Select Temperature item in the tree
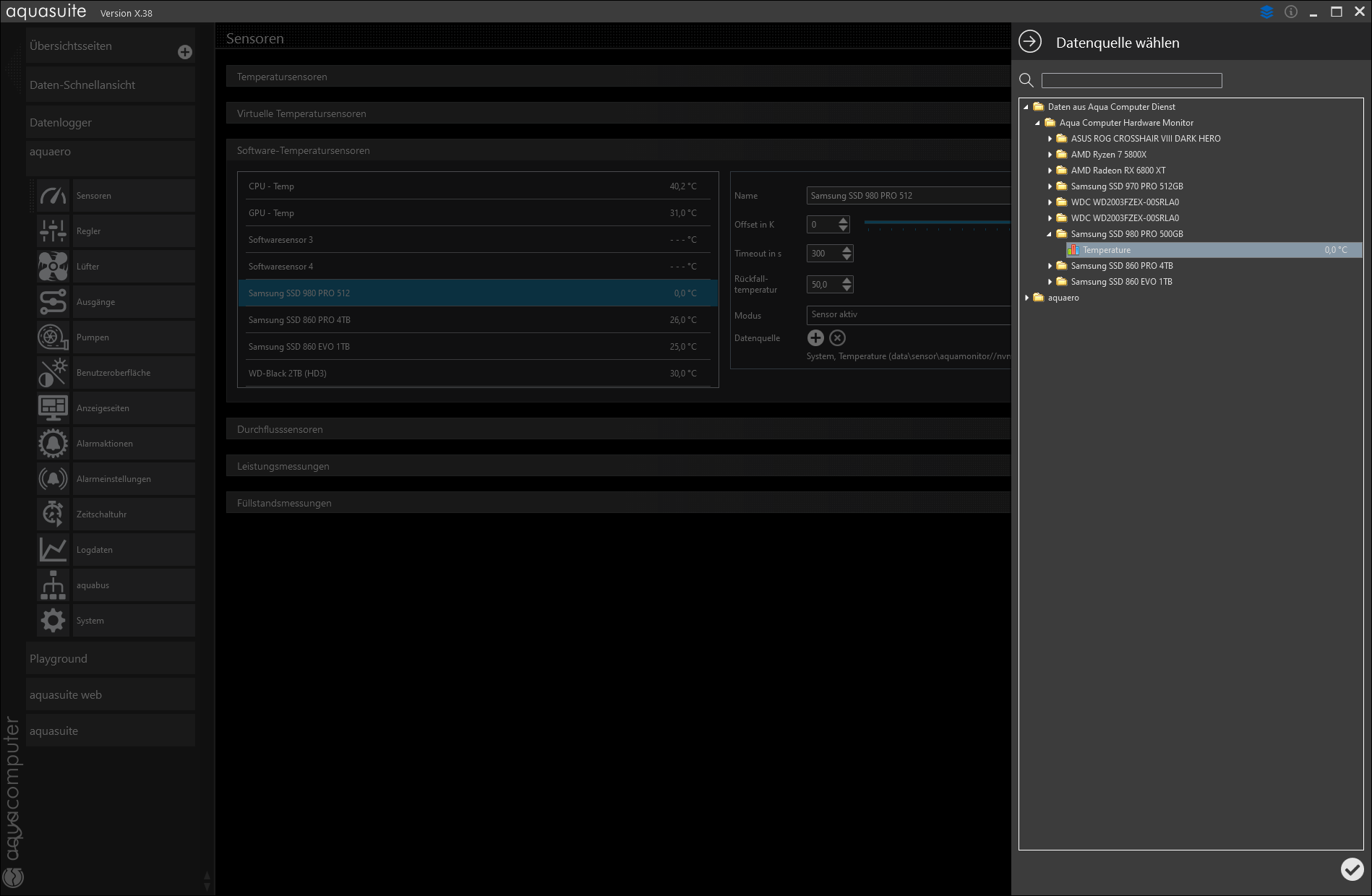 pos(1107,250)
